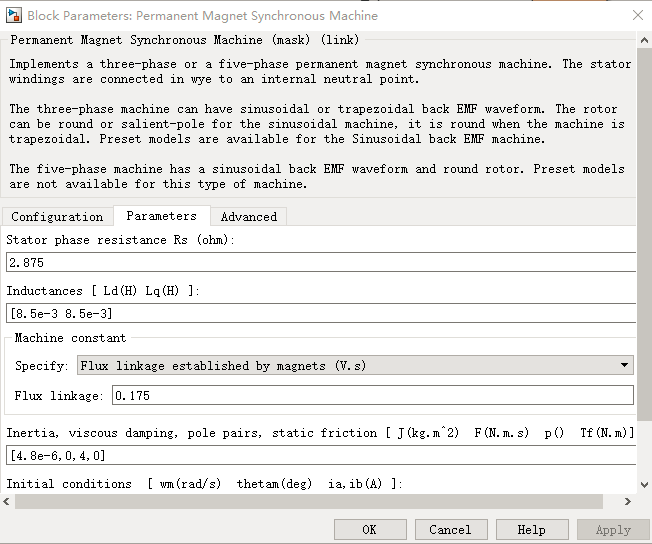Click the 'Inductances [ Ld(H) Lq(H) ]:' label
652x544 pixels.
[x=103, y=291]
